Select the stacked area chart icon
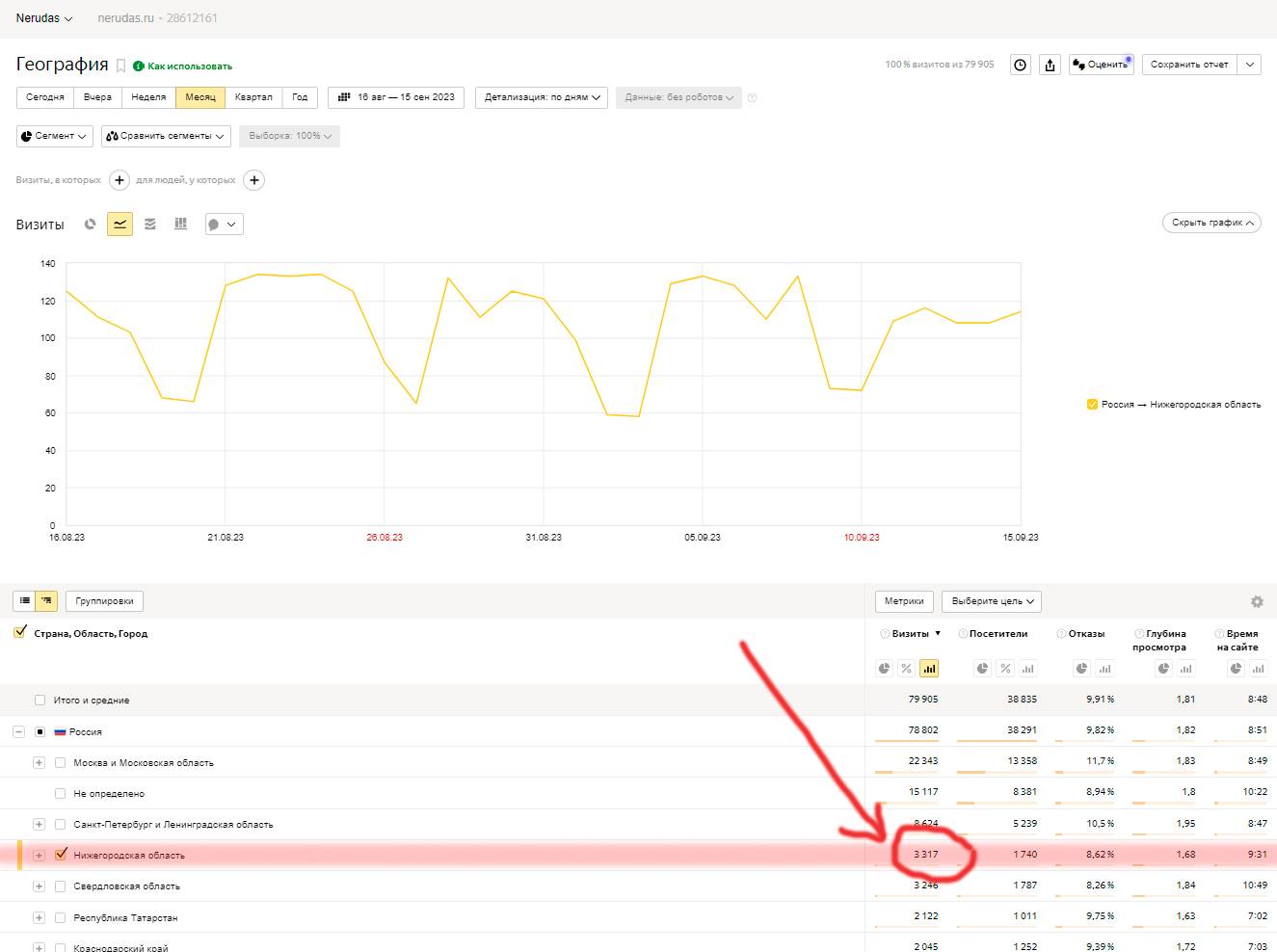The image size is (1277, 952). [x=150, y=225]
